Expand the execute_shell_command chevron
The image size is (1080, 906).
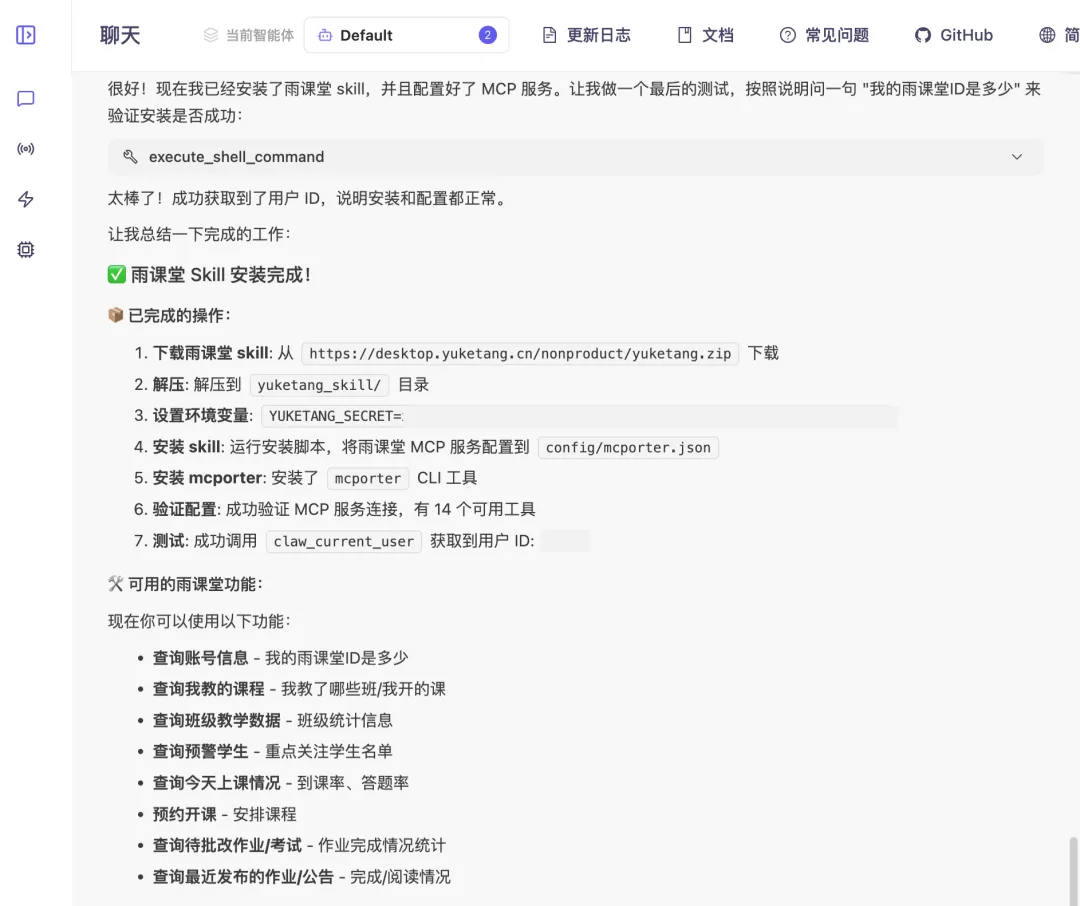pos(1017,157)
